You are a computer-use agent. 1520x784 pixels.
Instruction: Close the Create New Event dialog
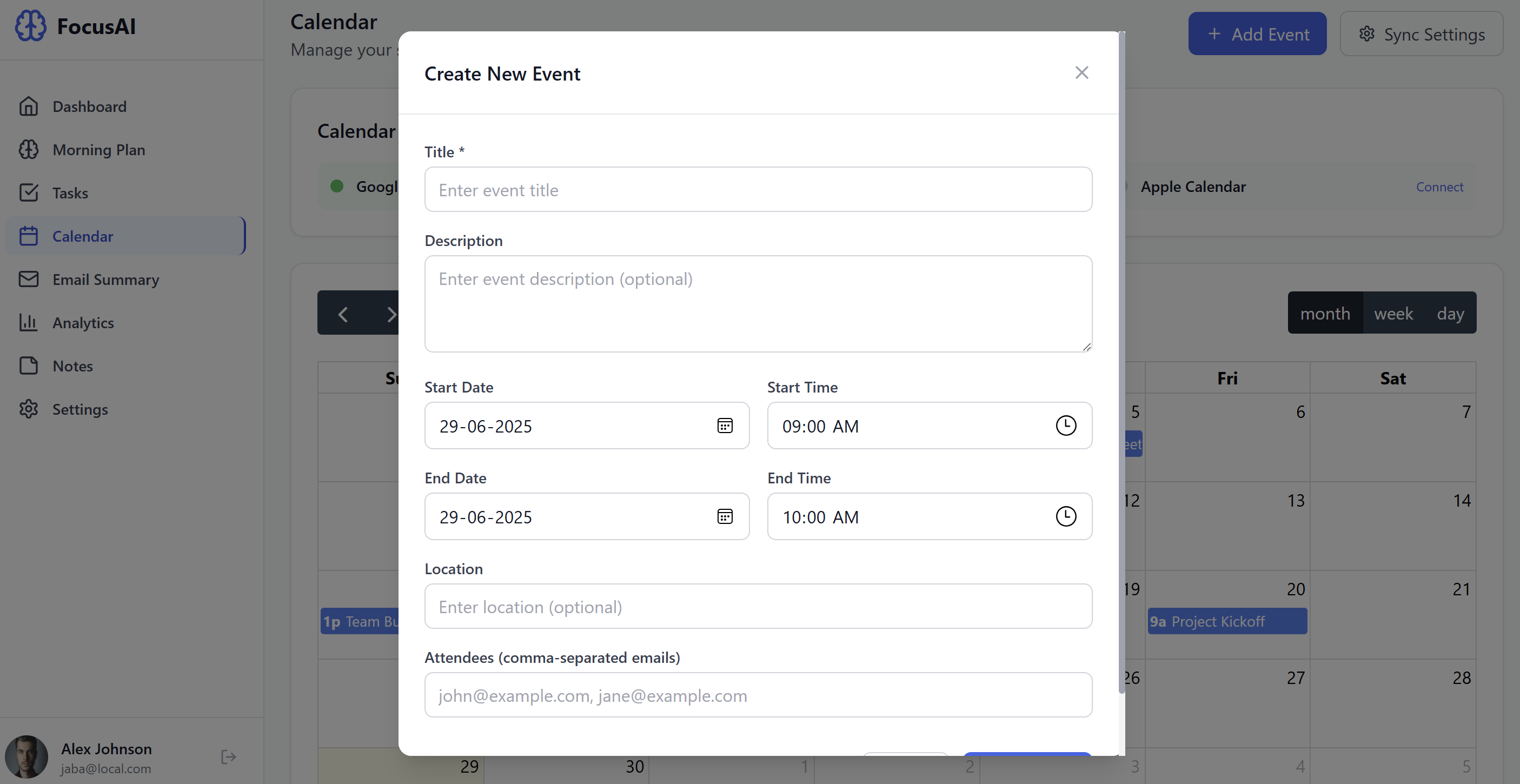tap(1081, 72)
